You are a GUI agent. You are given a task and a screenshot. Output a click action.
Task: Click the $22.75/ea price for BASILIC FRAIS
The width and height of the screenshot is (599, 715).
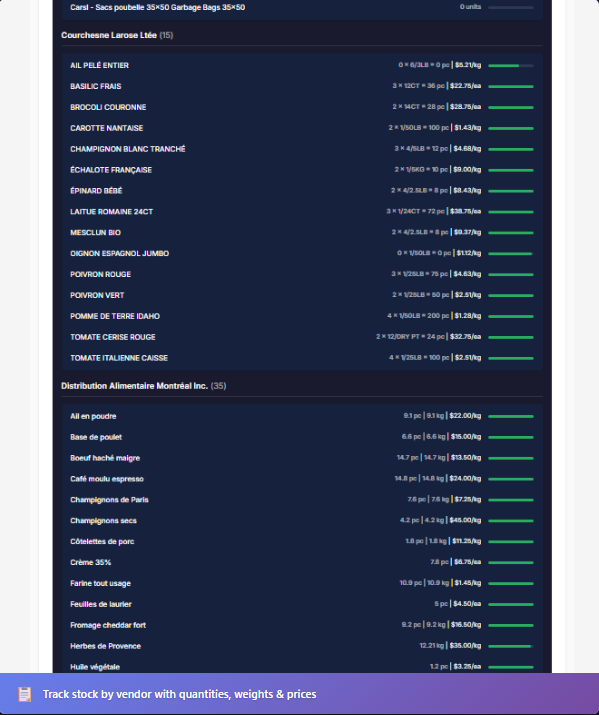click(465, 86)
